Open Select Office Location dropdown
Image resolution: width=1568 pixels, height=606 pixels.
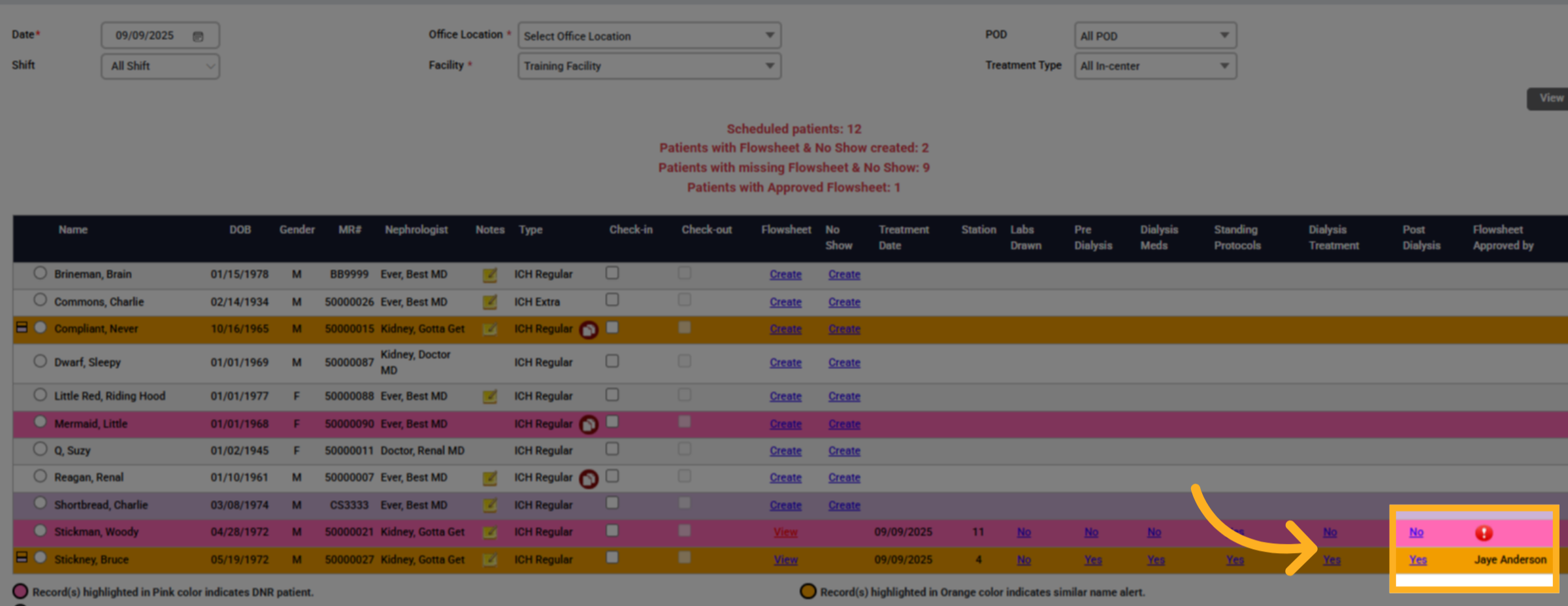(x=649, y=35)
